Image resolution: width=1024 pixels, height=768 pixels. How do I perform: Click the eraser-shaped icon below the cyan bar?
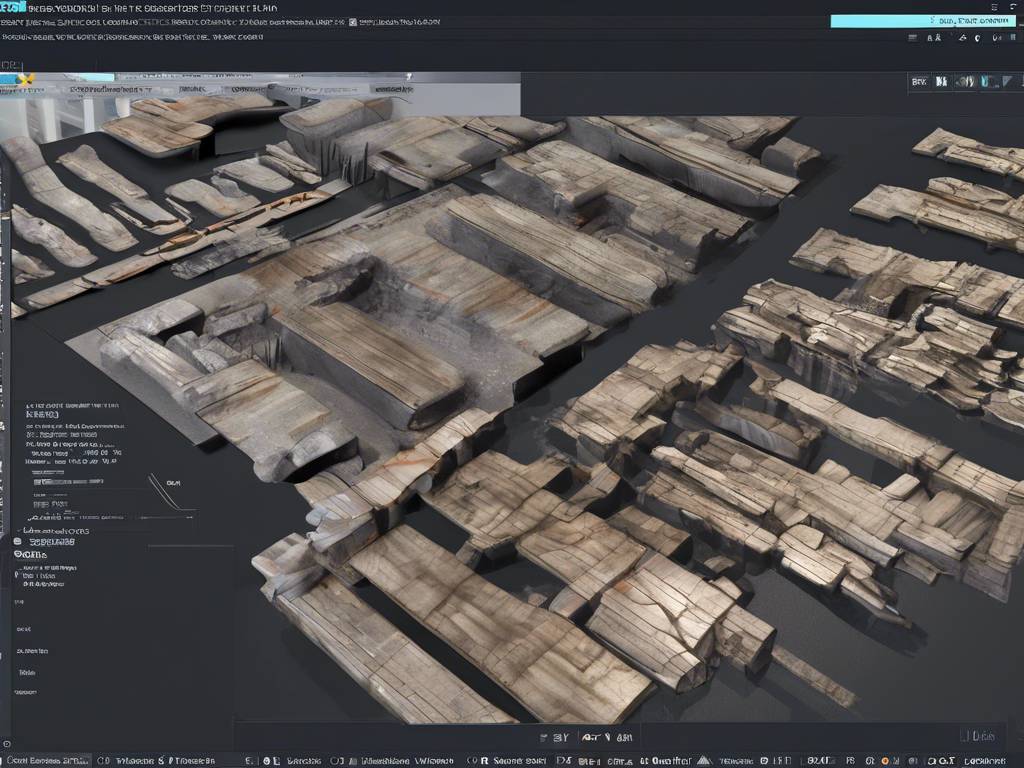962,38
